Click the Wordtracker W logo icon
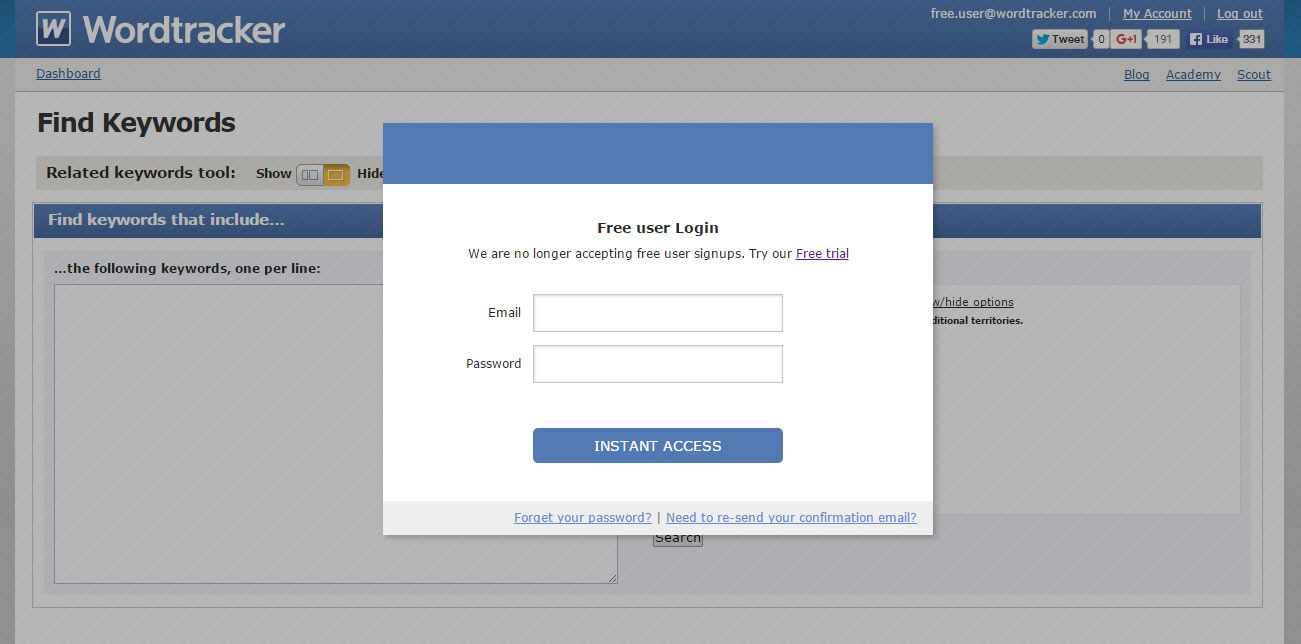1301x644 pixels. [52, 28]
